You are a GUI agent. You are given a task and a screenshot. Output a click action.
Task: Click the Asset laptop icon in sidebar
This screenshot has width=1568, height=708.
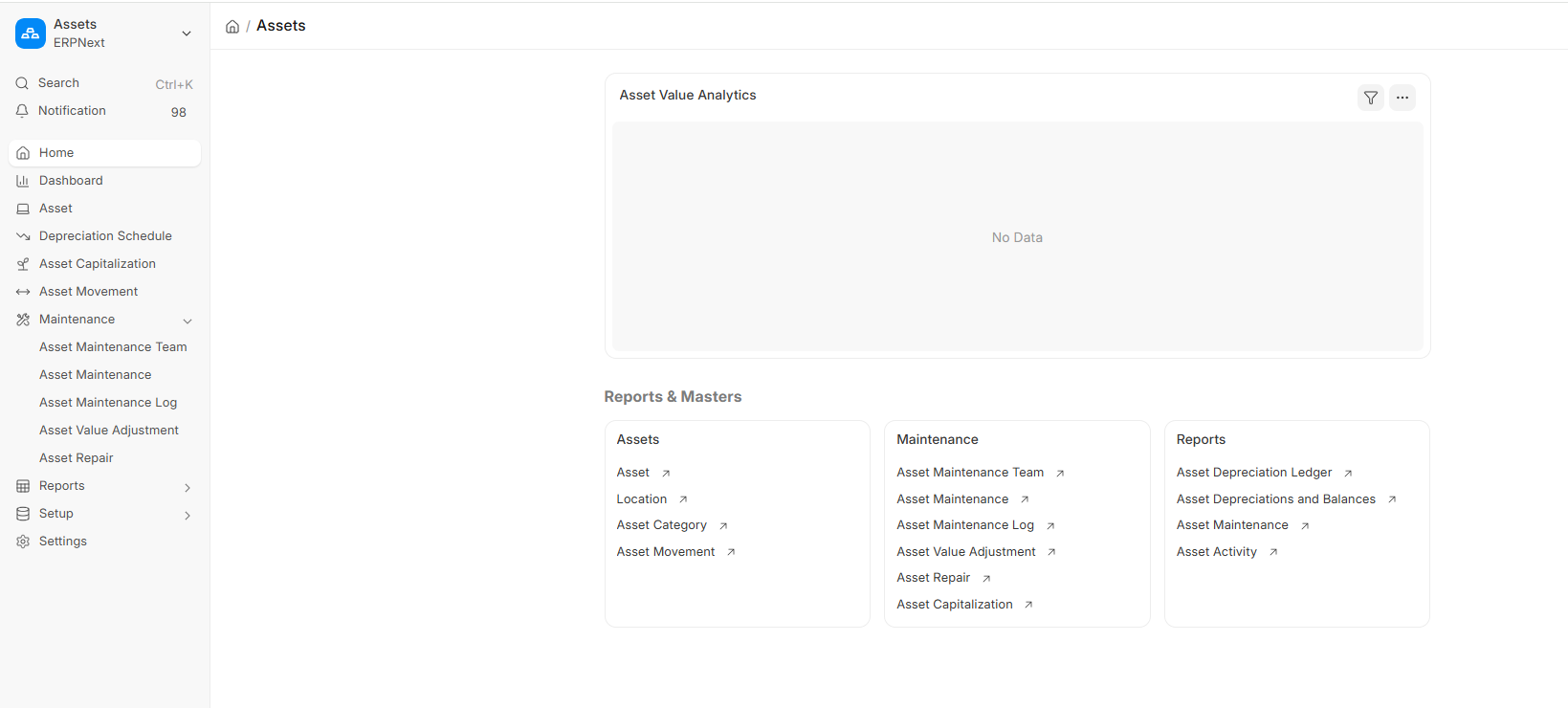[x=23, y=209]
